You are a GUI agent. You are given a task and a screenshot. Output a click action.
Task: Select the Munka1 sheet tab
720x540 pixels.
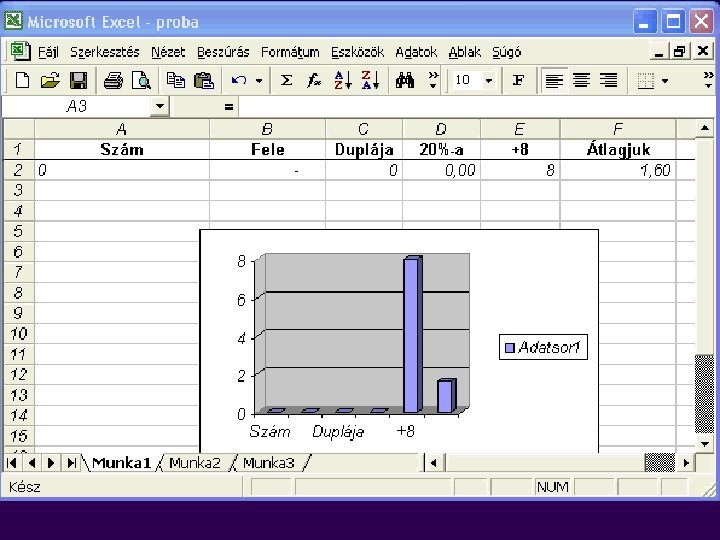coord(122,463)
